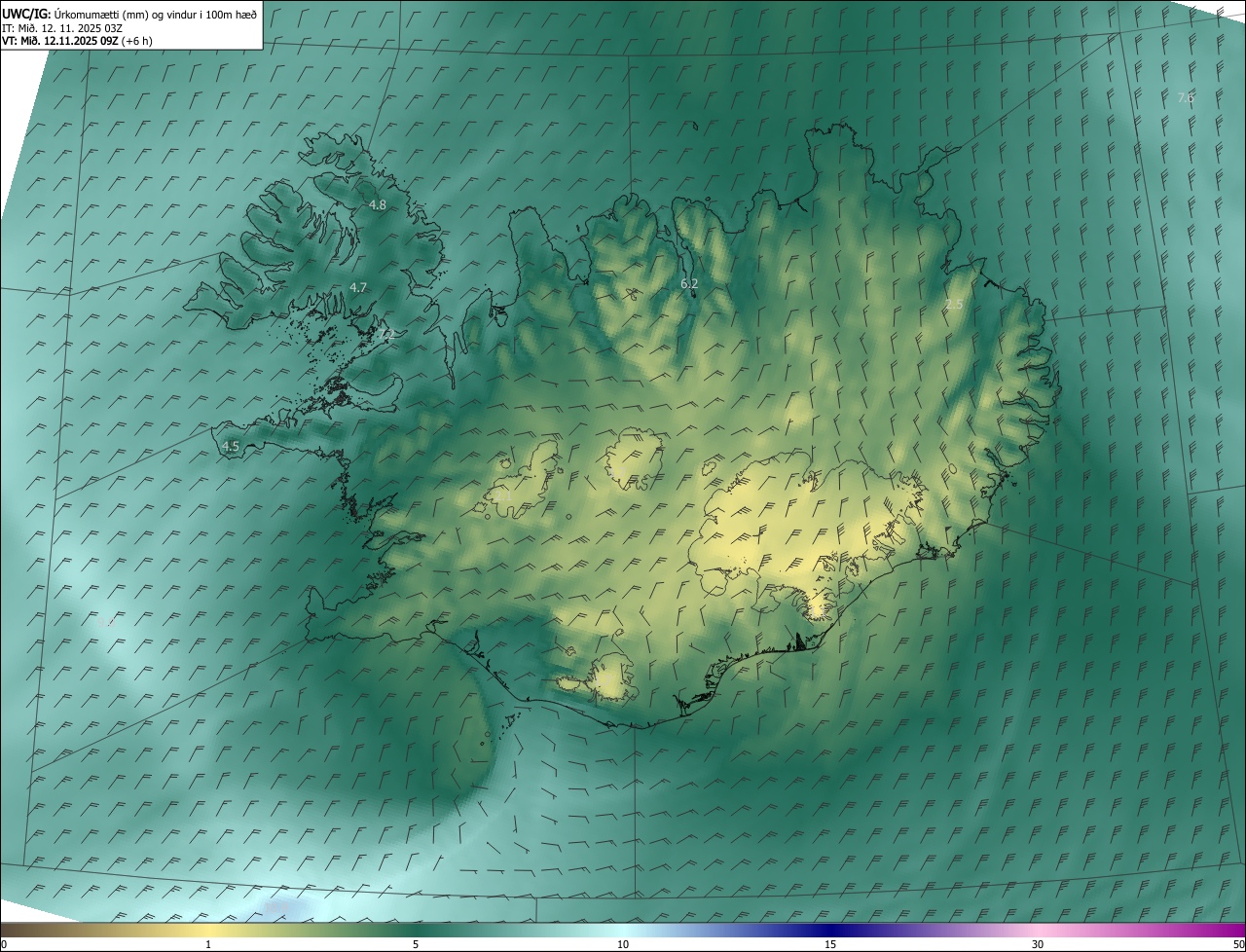
Task: Click the 2.5 value label on the map
Action: [x=954, y=305]
